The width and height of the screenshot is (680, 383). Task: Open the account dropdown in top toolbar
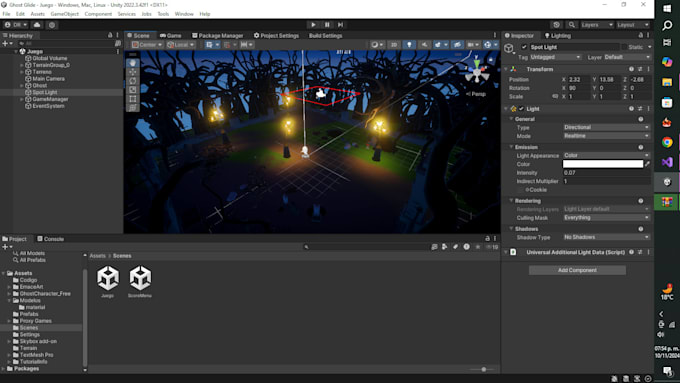coord(16,25)
